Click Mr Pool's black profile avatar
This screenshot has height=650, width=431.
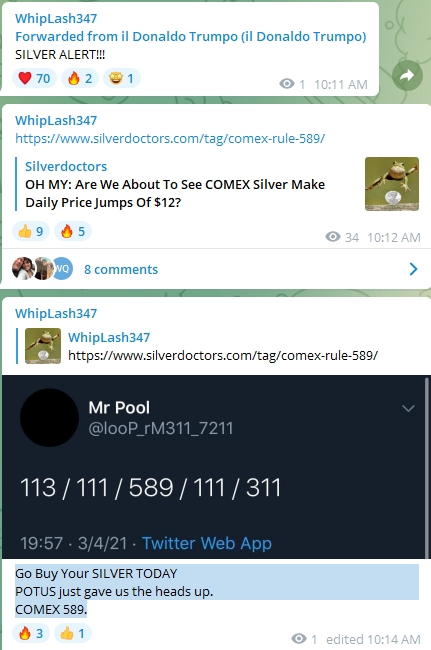[x=49, y=417]
